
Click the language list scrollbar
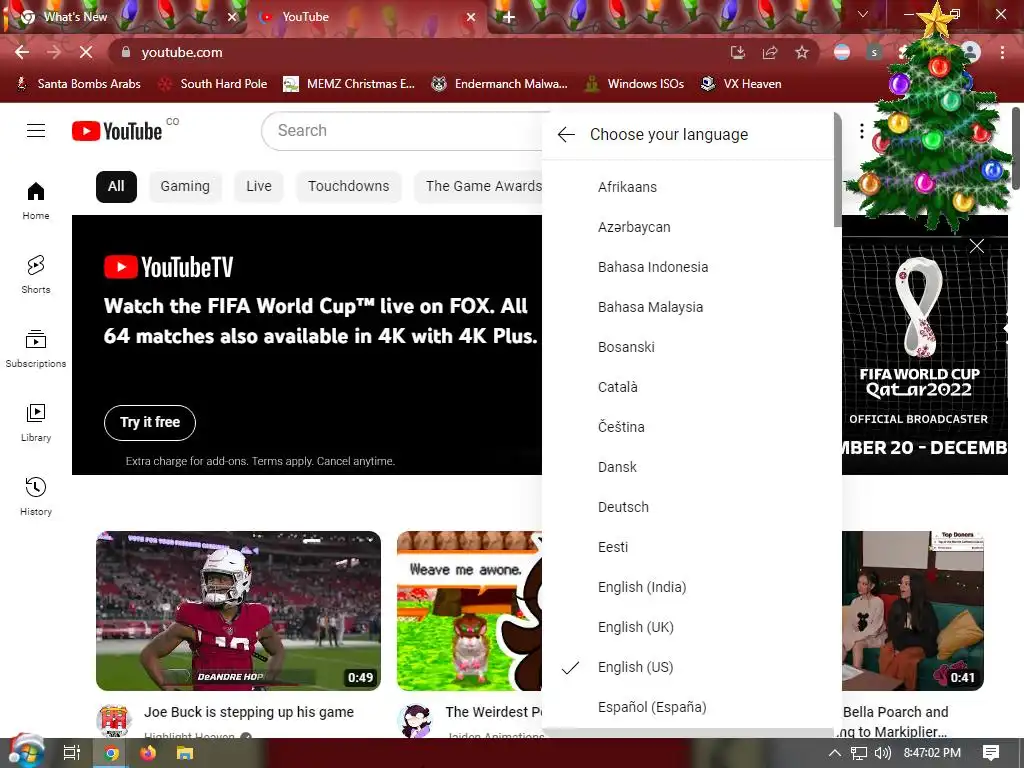838,171
